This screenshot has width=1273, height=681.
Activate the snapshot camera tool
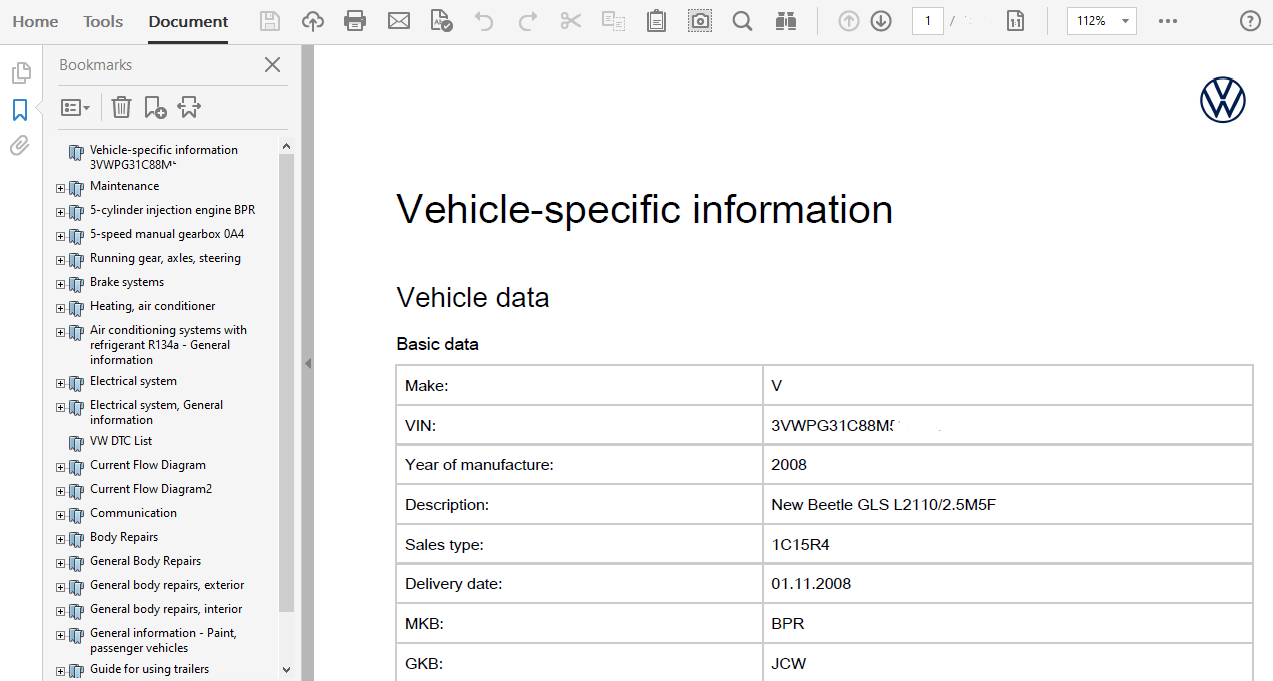coord(700,21)
